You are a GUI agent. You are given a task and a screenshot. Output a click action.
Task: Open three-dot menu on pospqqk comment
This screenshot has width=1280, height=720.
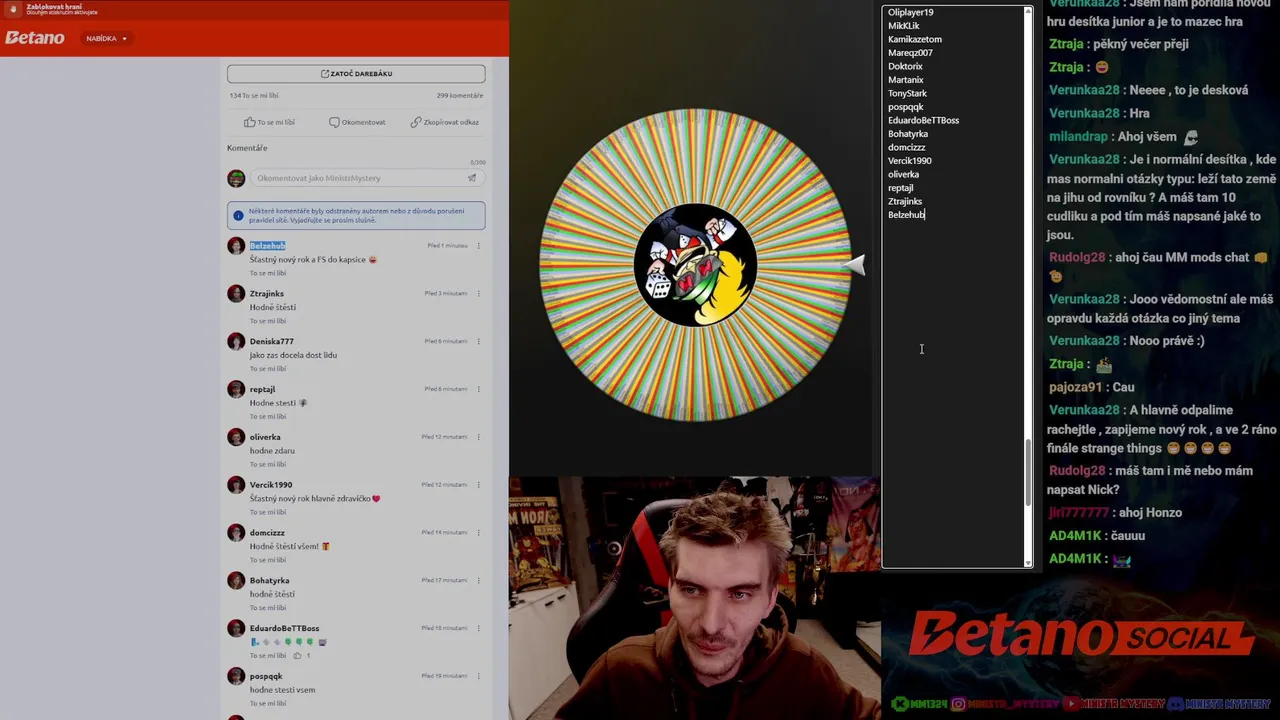coord(478,676)
